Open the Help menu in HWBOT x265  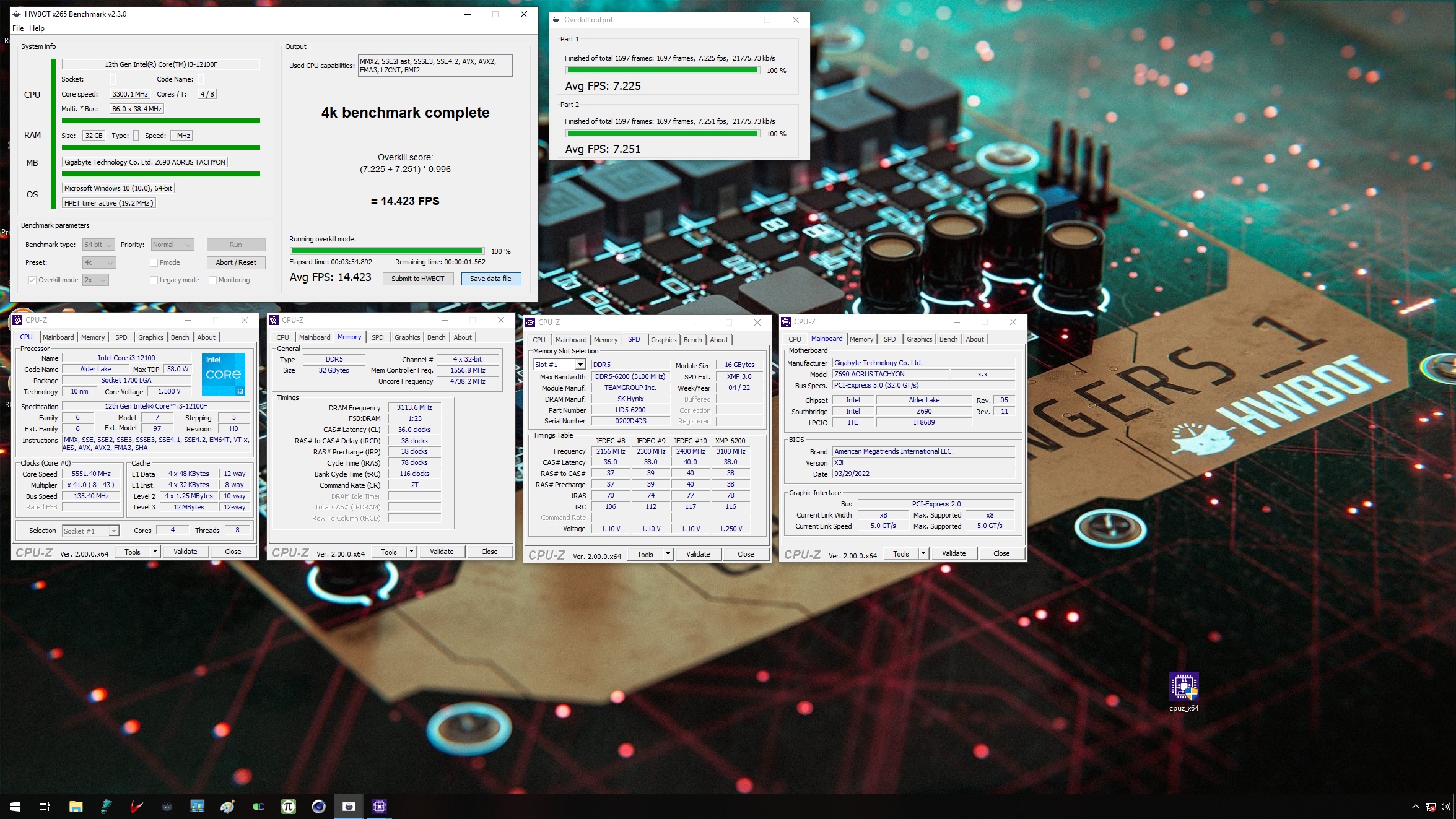(37, 28)
